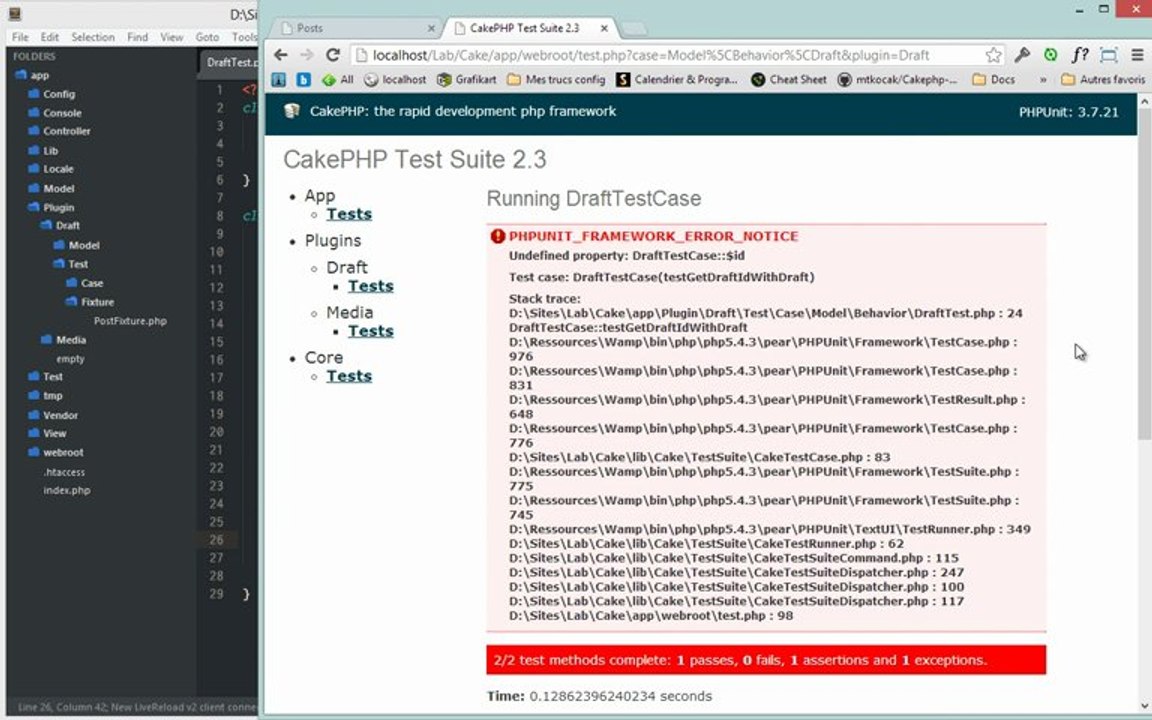Open the Chrome hamburger menu
The width and height of the screenshot is (1152, 720).
click(1137, 55)
